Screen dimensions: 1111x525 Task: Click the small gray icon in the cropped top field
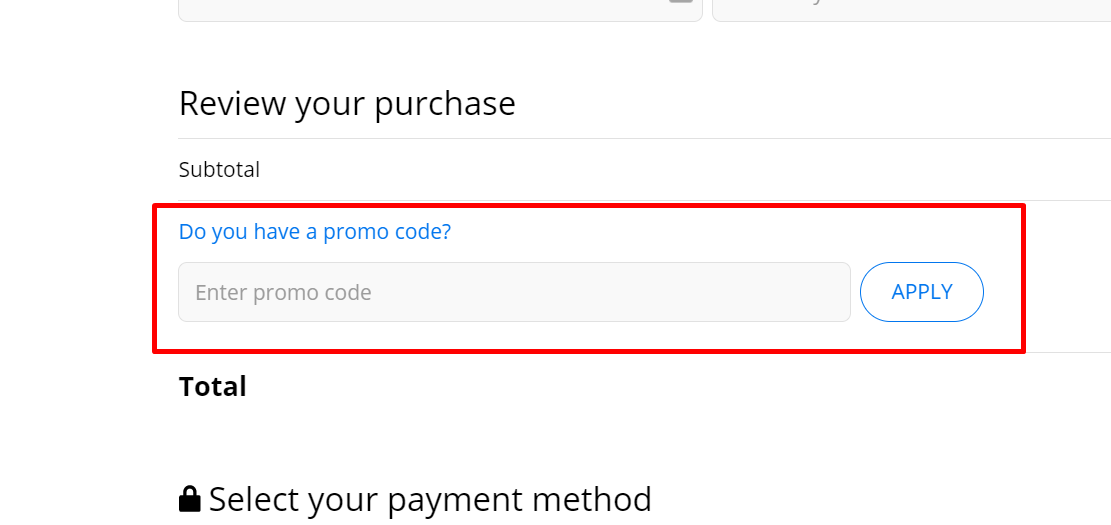pyautogui.click(x=680, y=2)
